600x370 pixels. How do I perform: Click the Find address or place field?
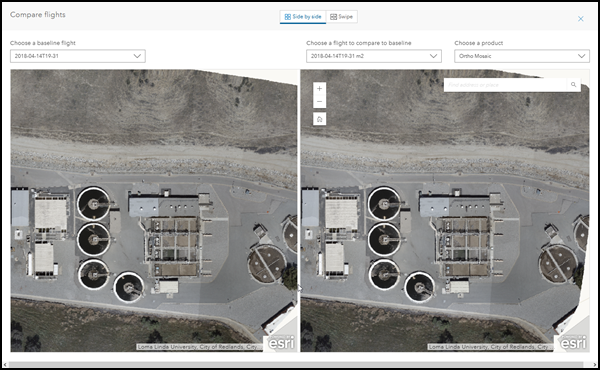click(x=505, y=85)
